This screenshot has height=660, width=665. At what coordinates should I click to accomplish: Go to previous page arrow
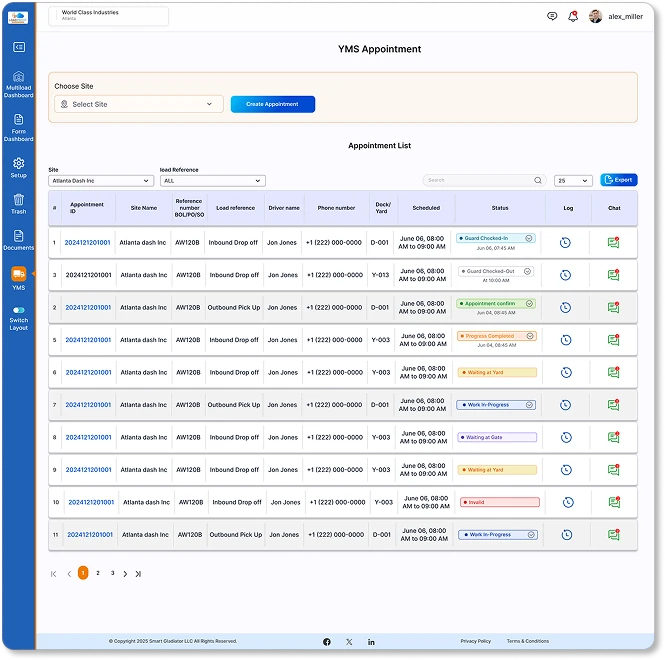tap(69, 574)
